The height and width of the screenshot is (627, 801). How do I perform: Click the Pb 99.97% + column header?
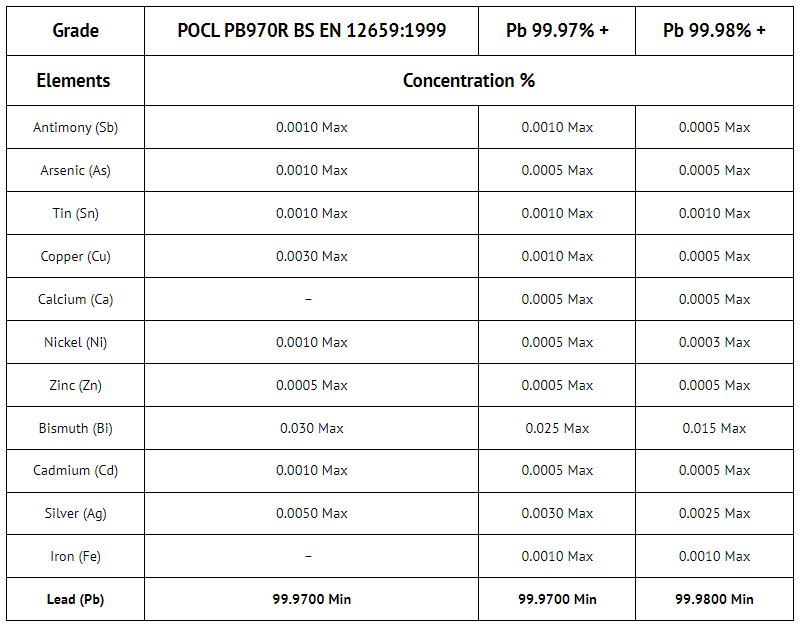point(557,30)
